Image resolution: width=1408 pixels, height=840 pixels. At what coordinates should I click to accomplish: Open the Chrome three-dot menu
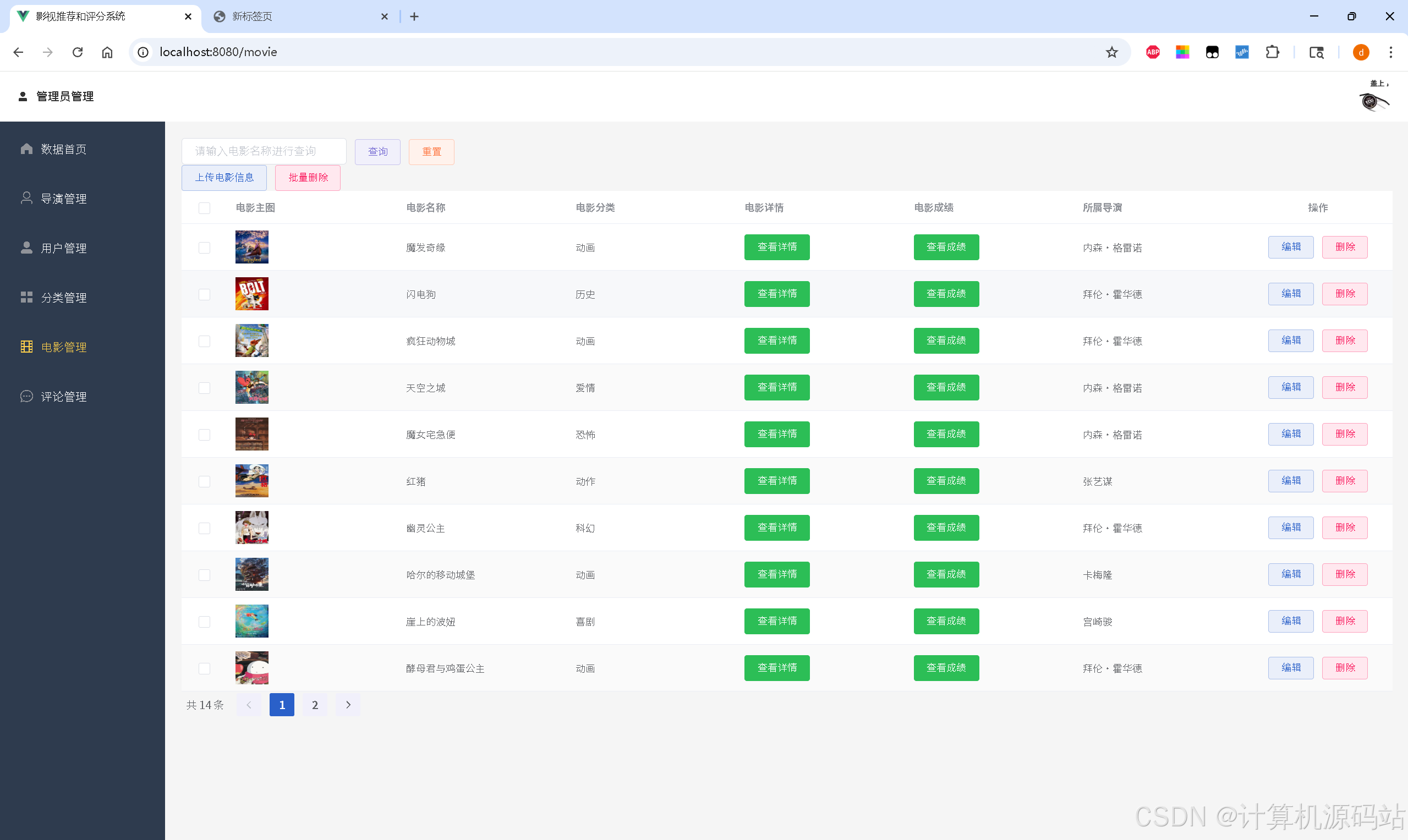[1391, 52]
